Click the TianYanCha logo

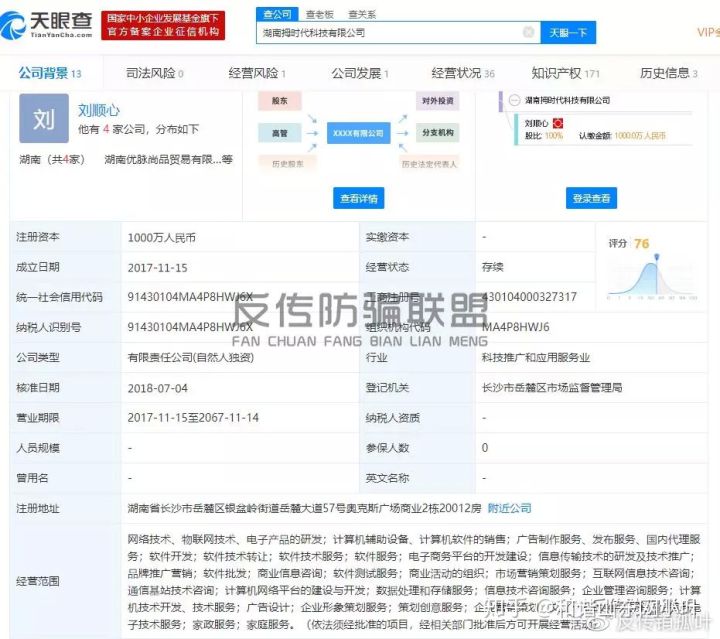pyautogui.click(x=47, y=25)
